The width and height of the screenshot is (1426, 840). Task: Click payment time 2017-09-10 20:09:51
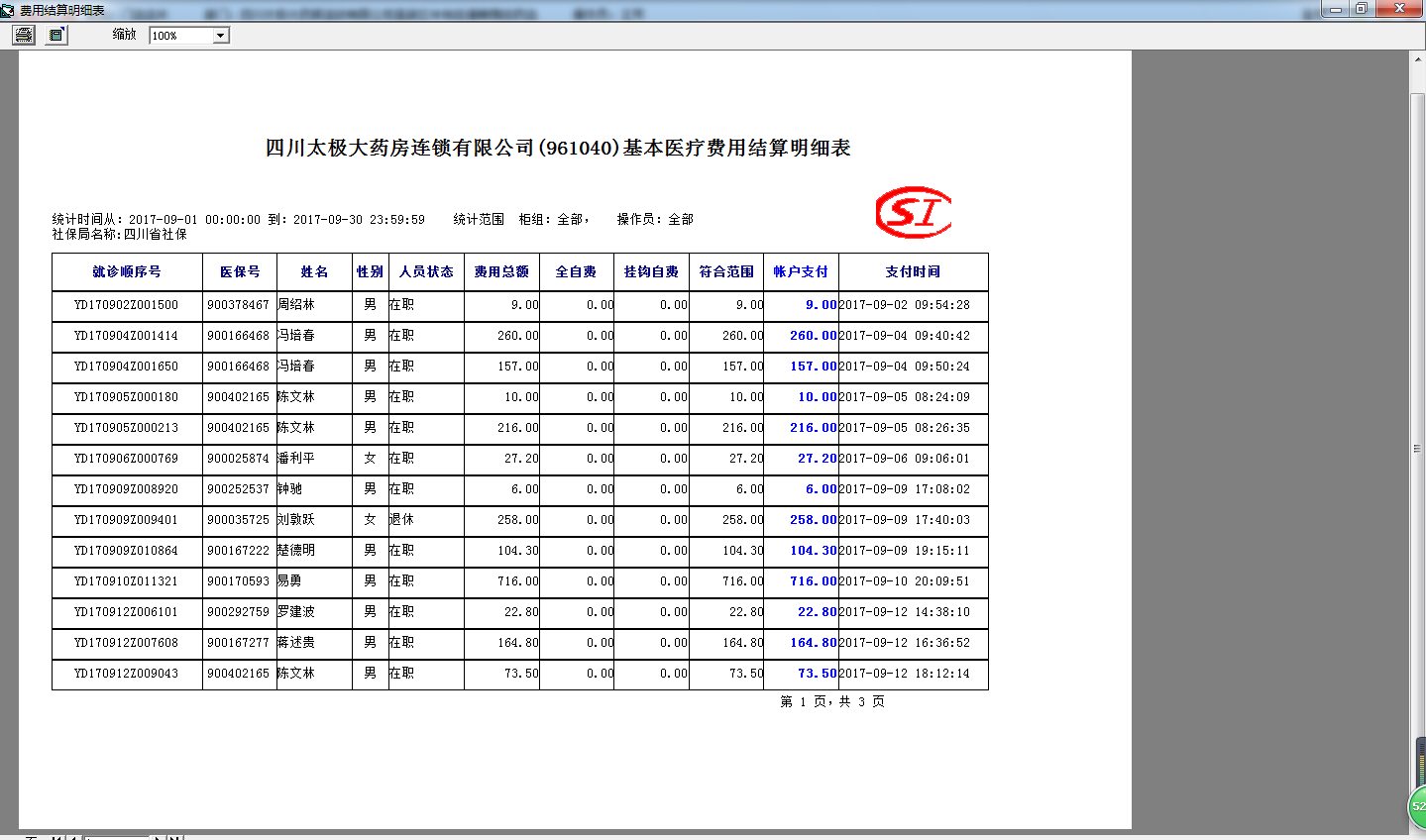[x=905, y=581]
